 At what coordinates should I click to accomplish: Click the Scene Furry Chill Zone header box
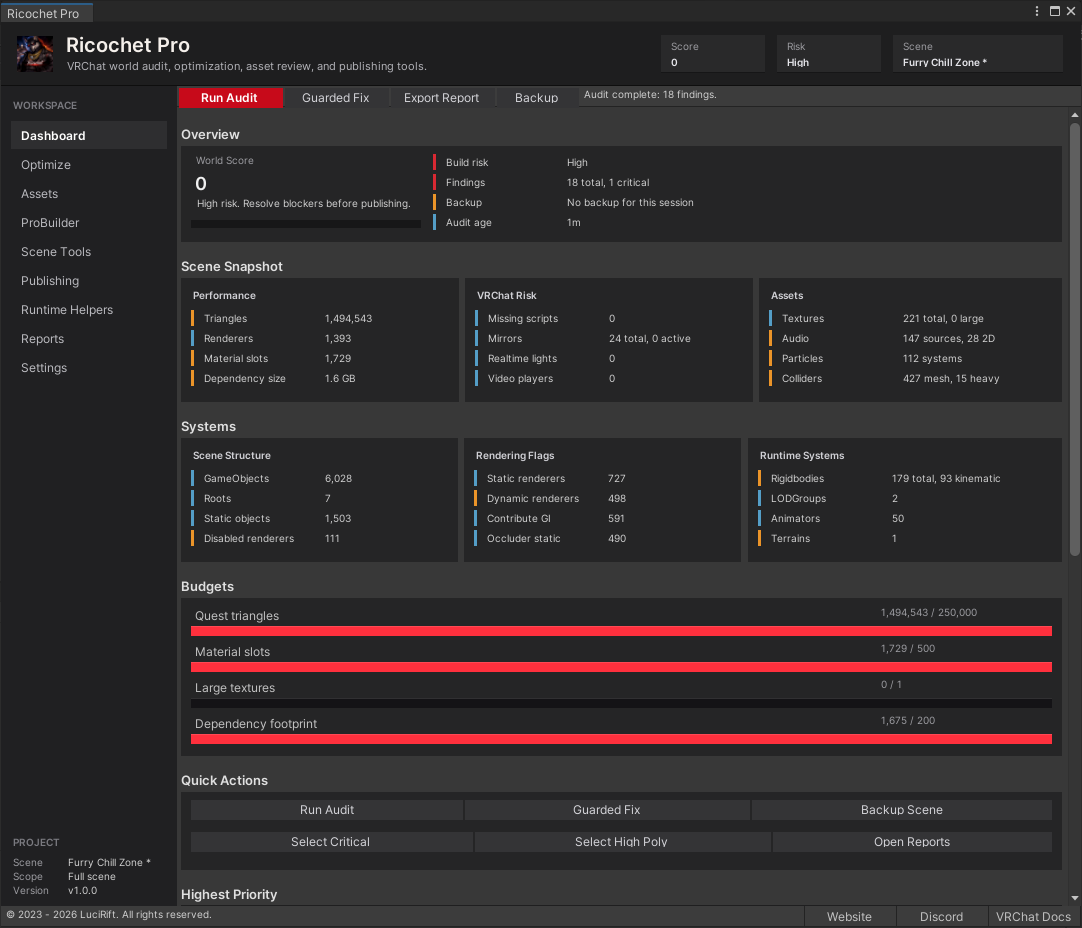pos(977,54)
